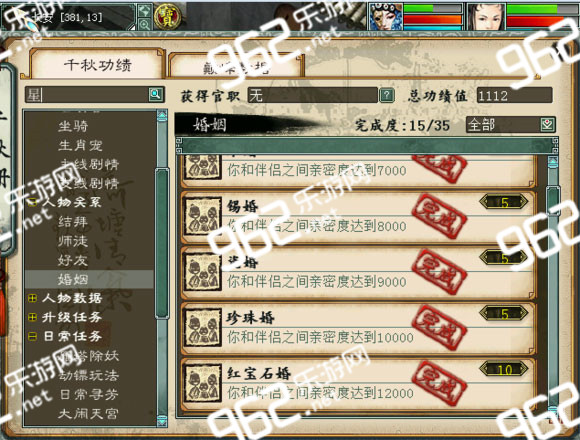Click the search magnifier icon beside search box
The image size is (580, 440).
coord(156,95)
